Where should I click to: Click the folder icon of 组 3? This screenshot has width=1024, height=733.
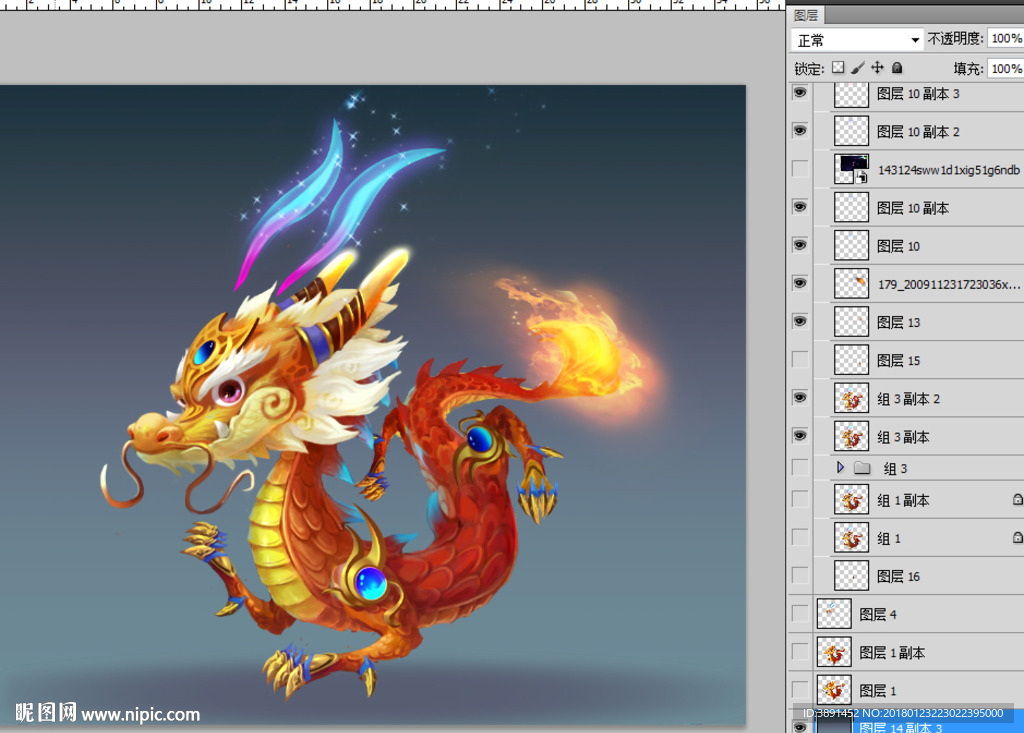(x=862, y=468)
